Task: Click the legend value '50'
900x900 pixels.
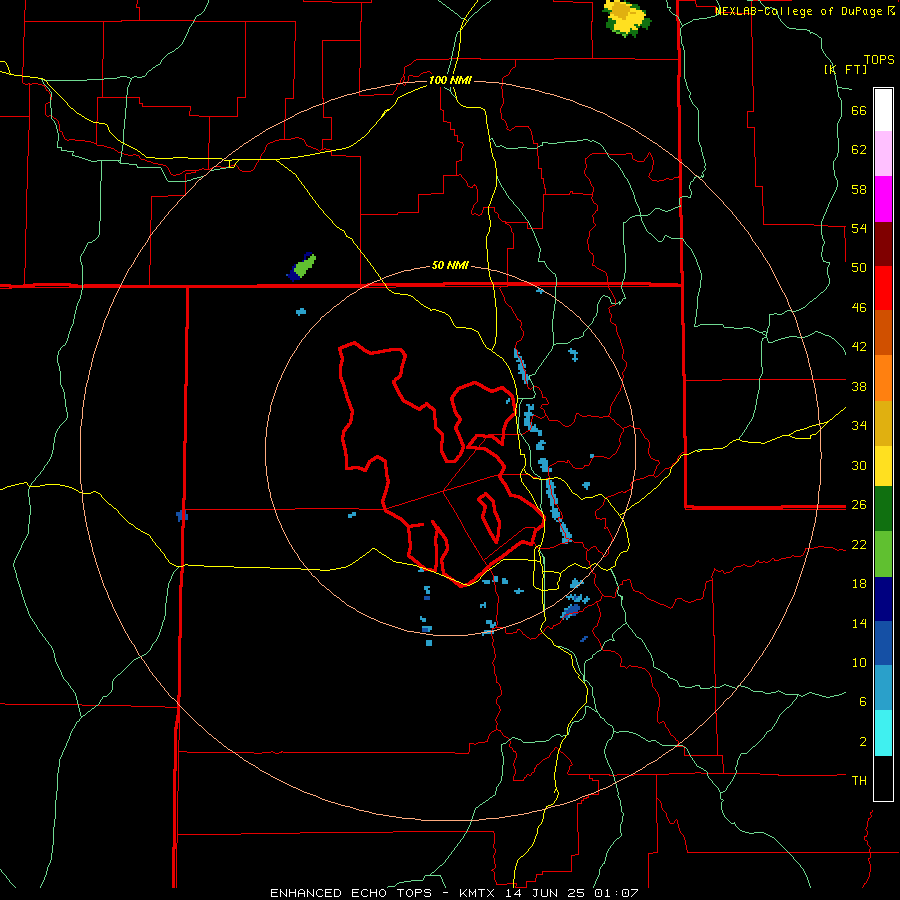Action: pyautogui.click(x=859, y=268)
